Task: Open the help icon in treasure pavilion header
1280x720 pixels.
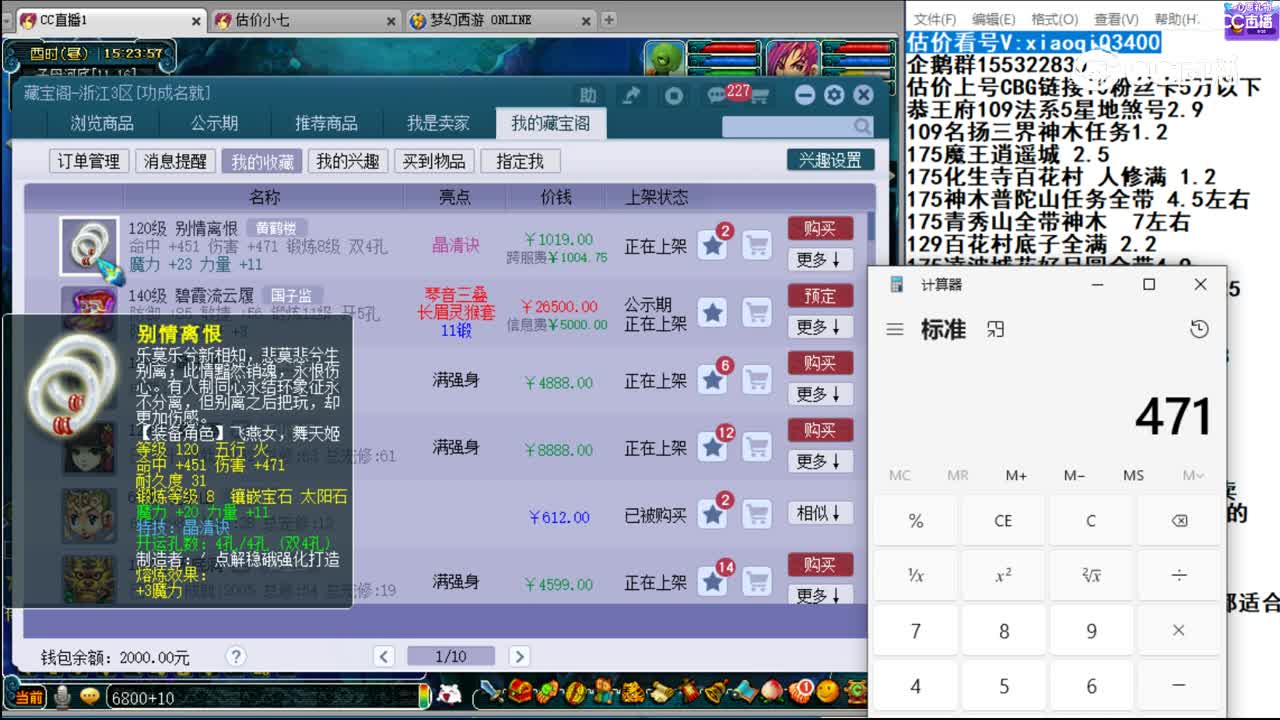Action: [588, 95]
